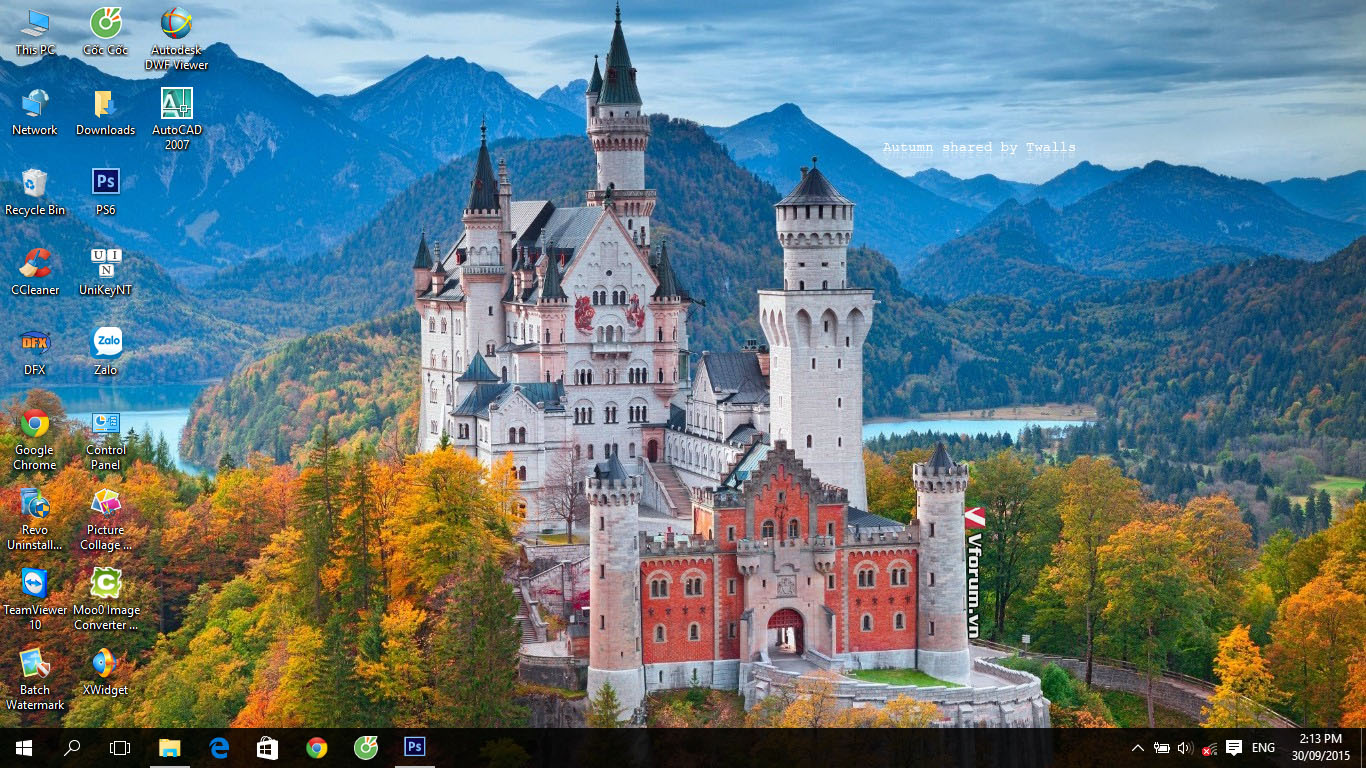
Task: Select the Google Chrome desktop shortcut
Action: [x=35, y=439]
